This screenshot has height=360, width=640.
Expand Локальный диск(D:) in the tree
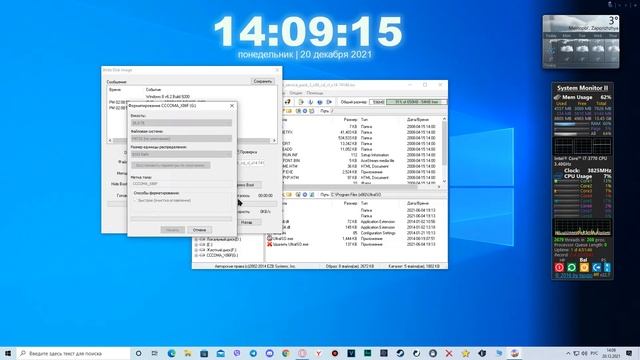coord(196,239)
